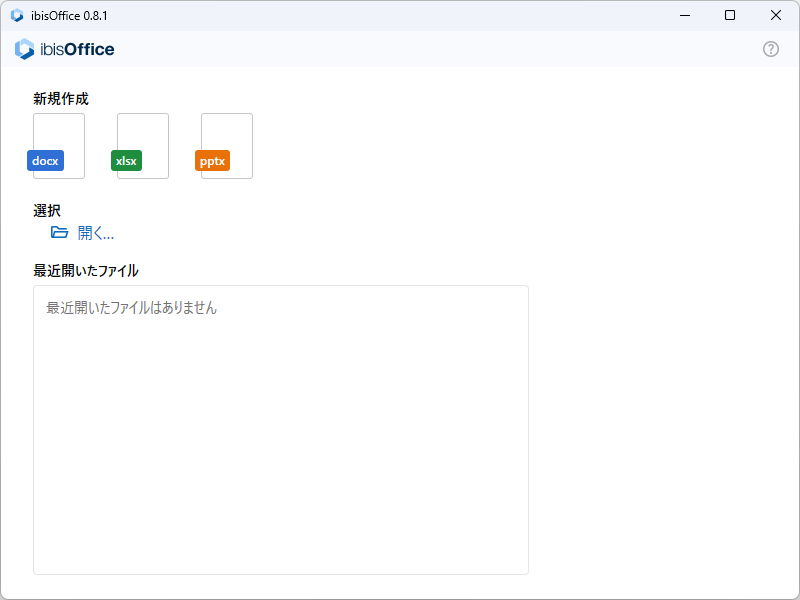The image size is (800, 600).
Task: Click the 開く... link
Action: (x=96, y=233)
